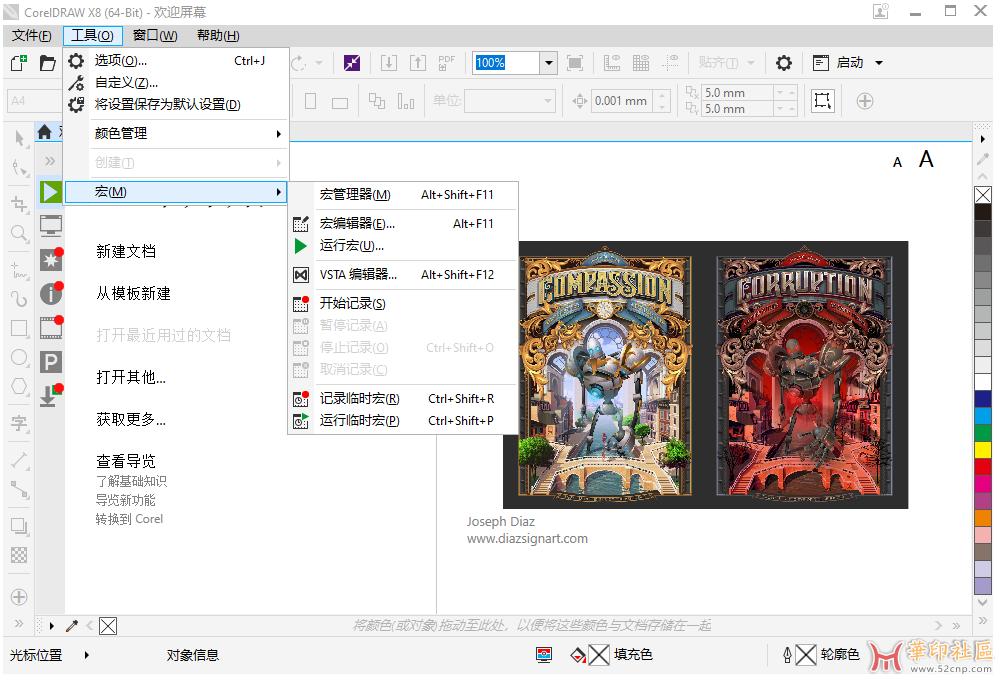Click the Welcome screen home icon
Image resolution: width=996 pixels, height=676 pixels.
click(x=46, y=131)
